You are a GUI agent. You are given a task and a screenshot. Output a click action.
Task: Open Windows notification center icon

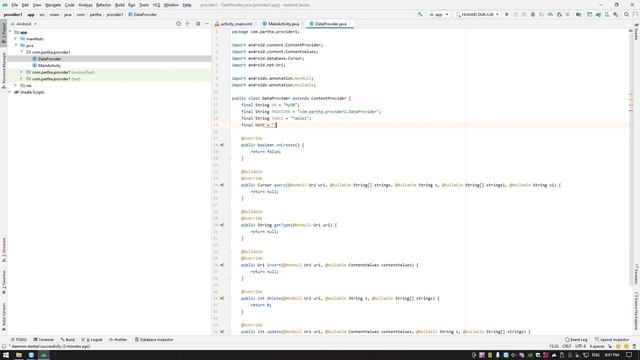[x=629, y=355]
